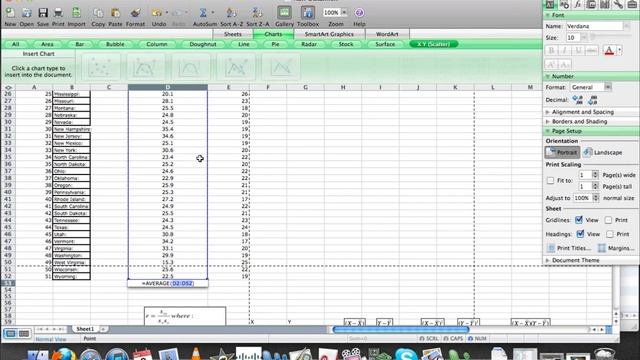
Task: Switch to the WordArt tab
Action: (387, 34)
